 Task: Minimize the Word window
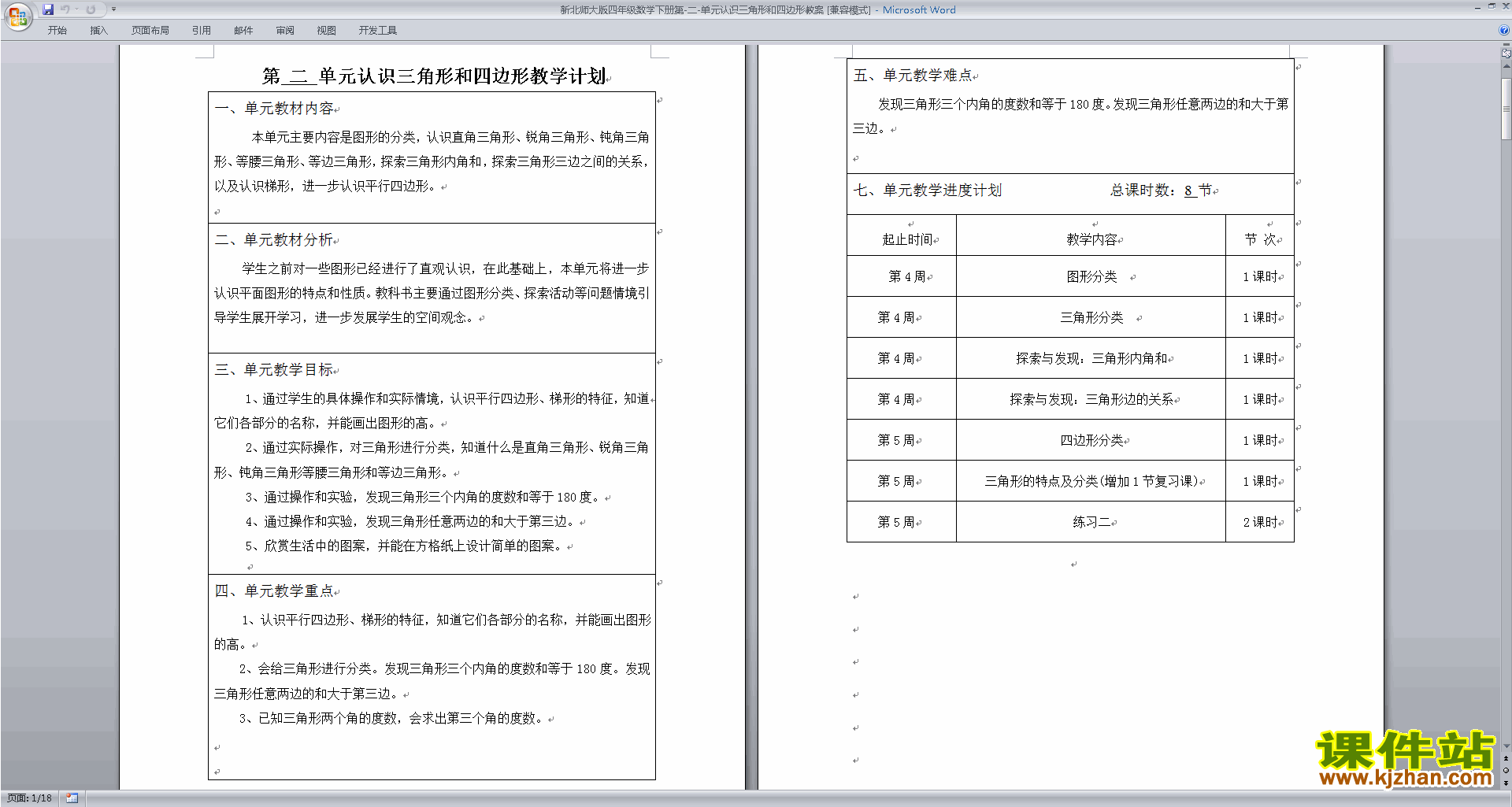tap(1477, 7)
